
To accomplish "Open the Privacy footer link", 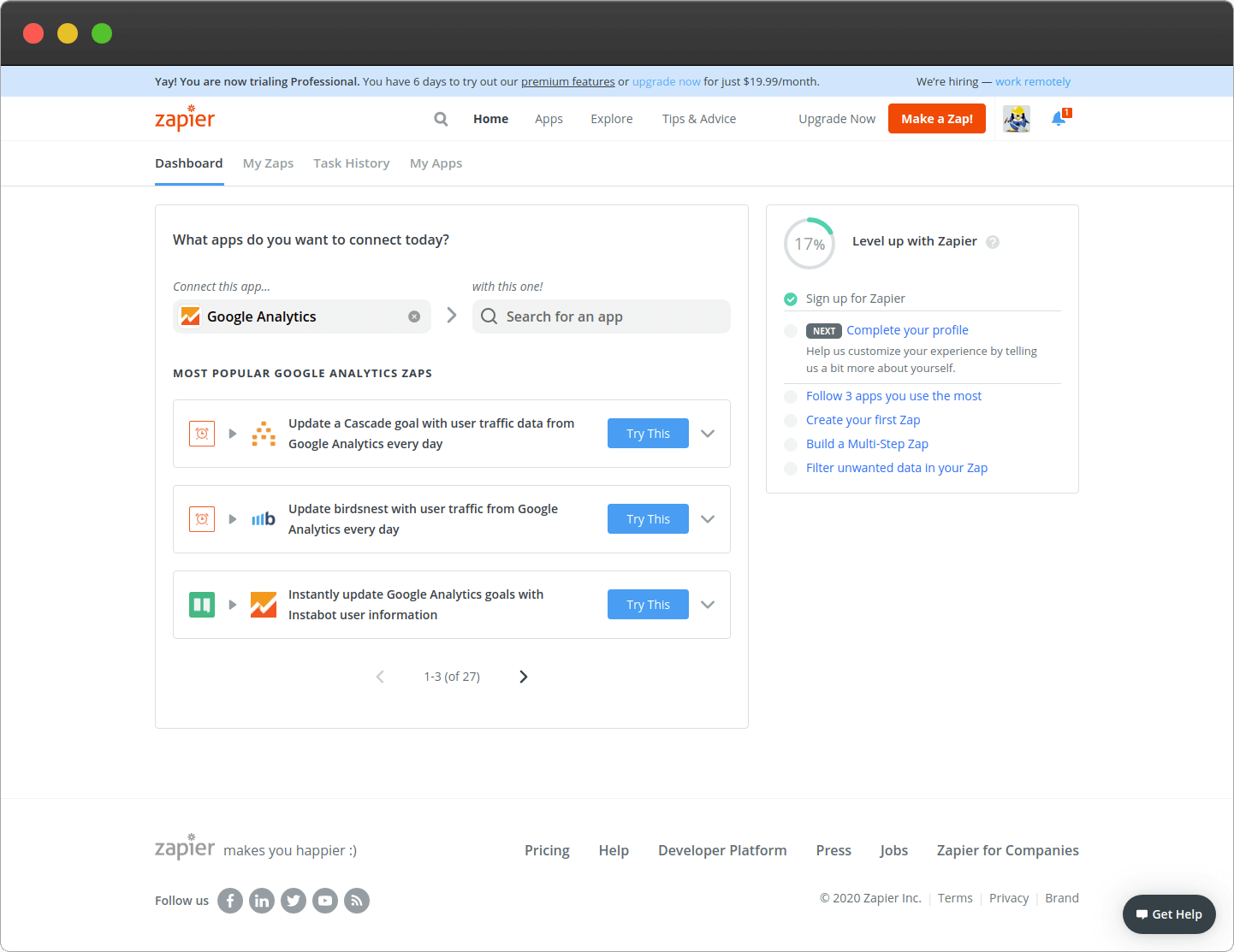I will pyautogui.click(x=1009, y=898).
